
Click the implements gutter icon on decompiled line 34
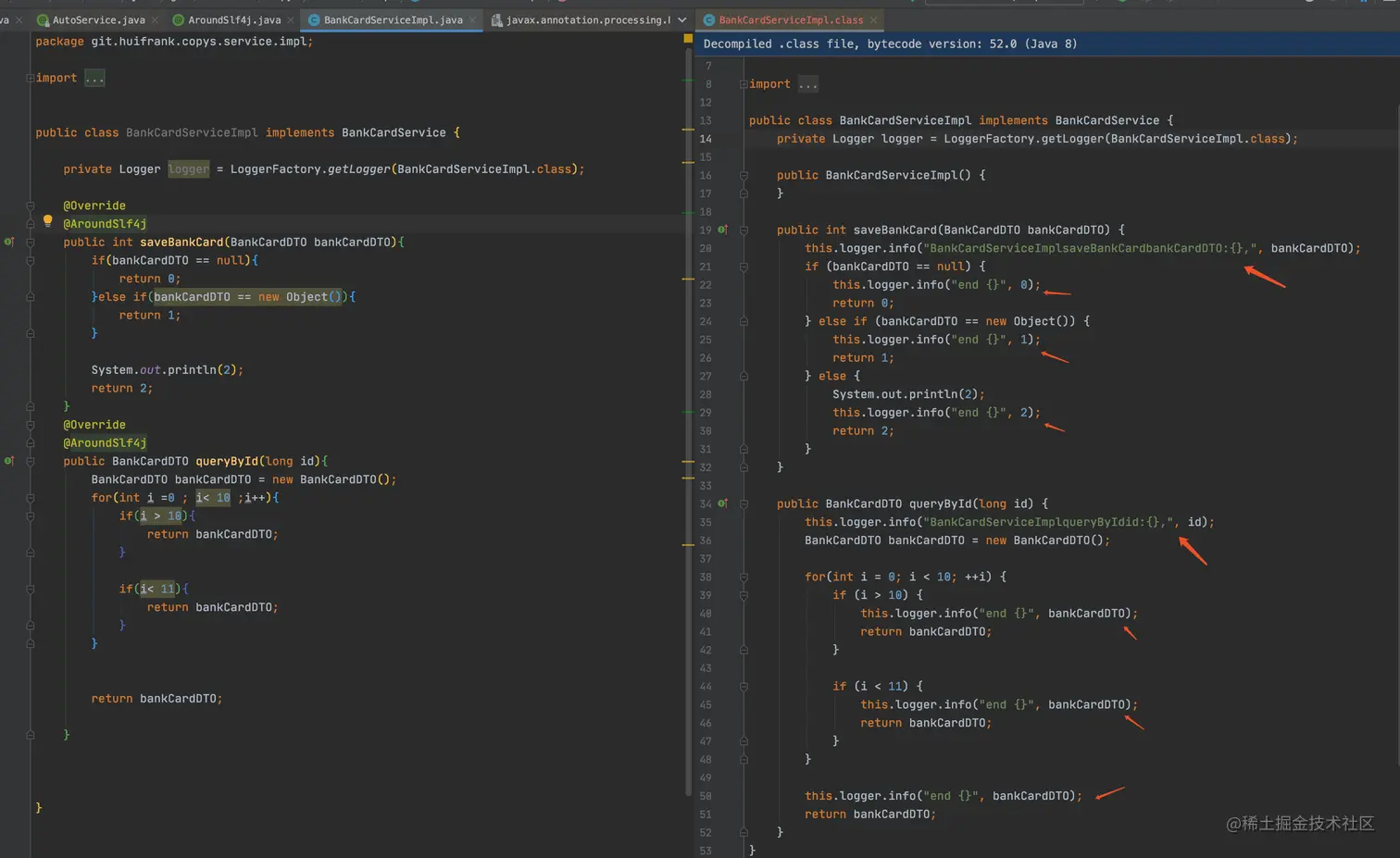[x=722, y=504]
